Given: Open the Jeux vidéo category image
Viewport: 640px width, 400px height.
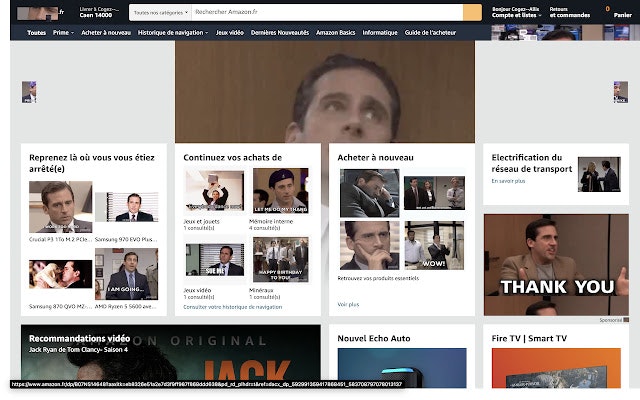Looking at the screenshot, I should pos(214,260).
